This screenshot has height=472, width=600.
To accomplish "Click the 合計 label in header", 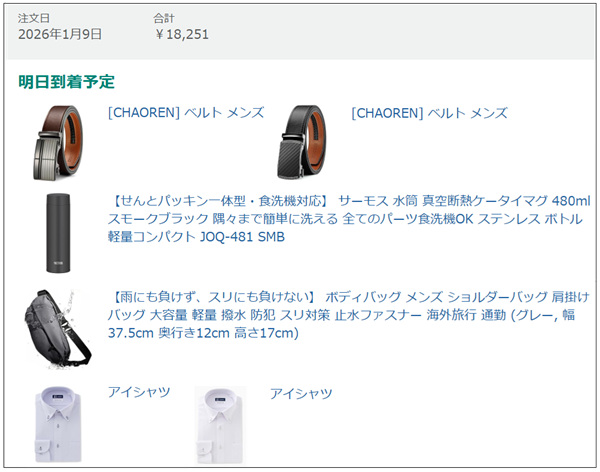I will [x=164, y=18].
